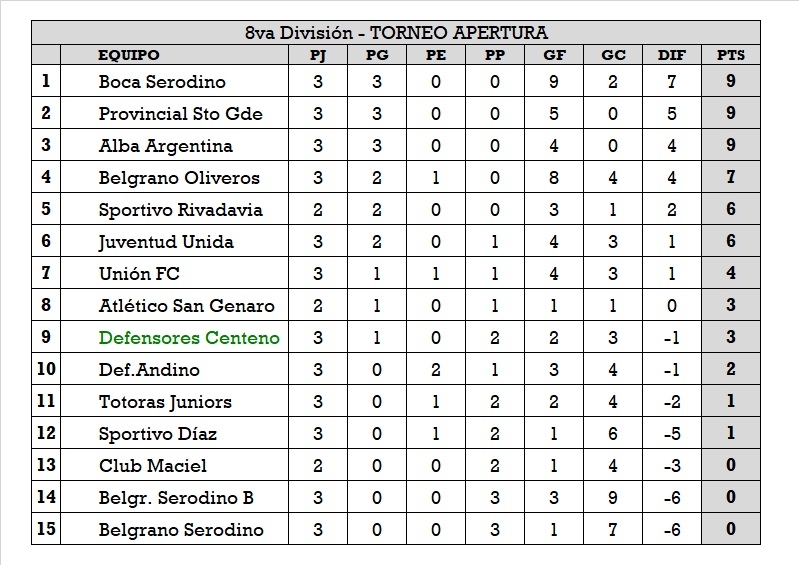
Task: Click the Unión FC team name
Action: 139,274
